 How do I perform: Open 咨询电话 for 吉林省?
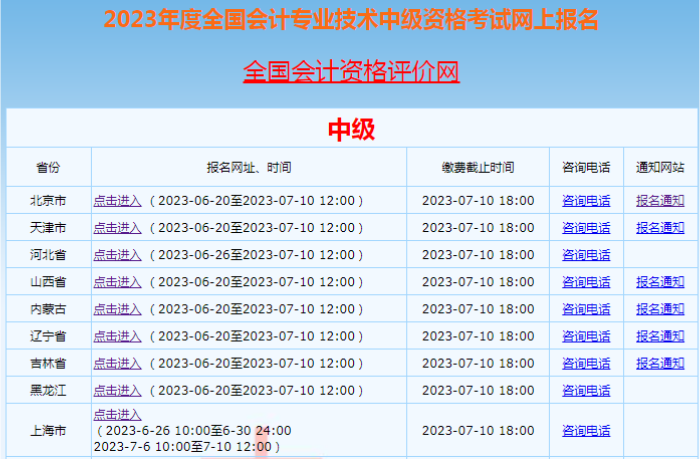pos(586,363)
